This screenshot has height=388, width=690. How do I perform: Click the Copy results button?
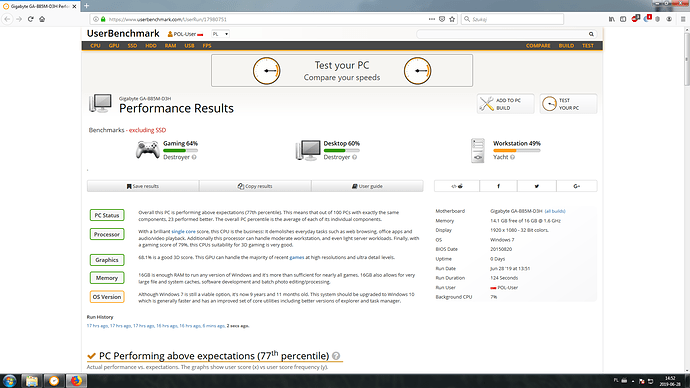coord(255,186)
